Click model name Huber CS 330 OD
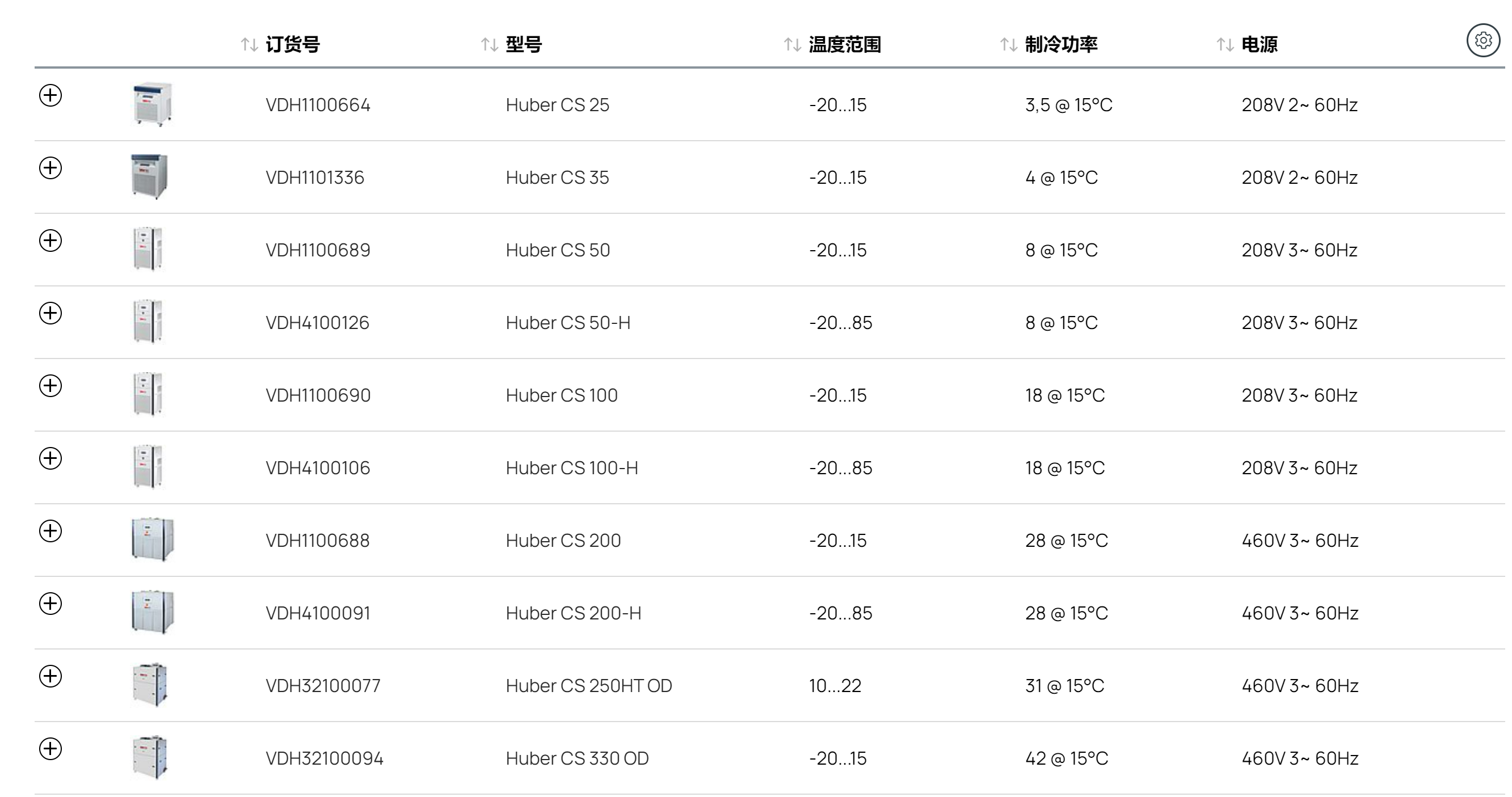The image size is (1512, 797). coord(577,758)
